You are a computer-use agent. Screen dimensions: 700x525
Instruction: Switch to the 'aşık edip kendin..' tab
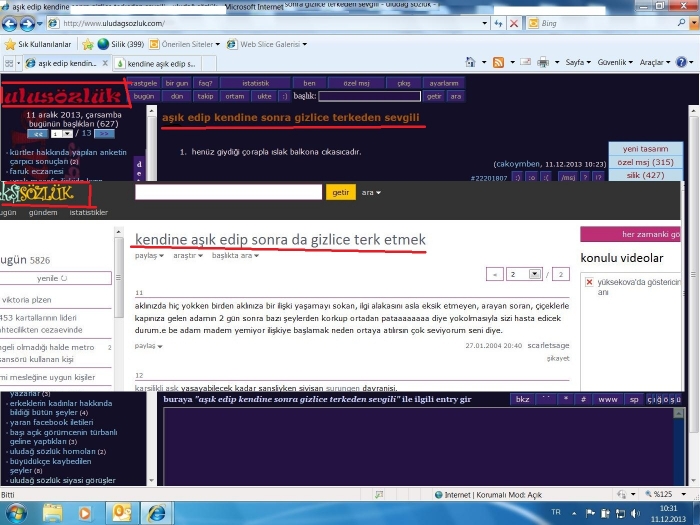click(x=66, y=63)
